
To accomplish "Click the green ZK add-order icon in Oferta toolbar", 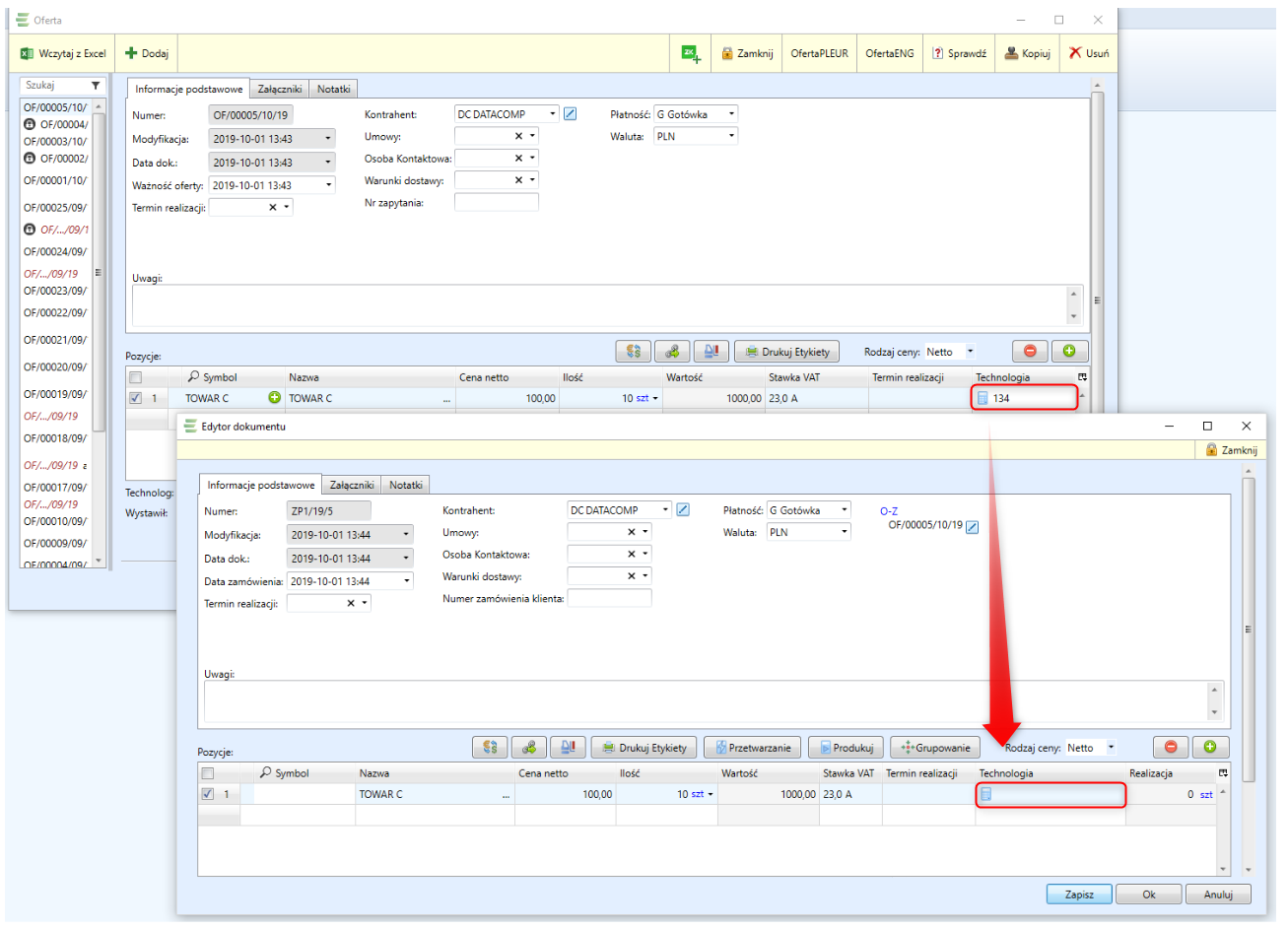I will click(691, 53).
